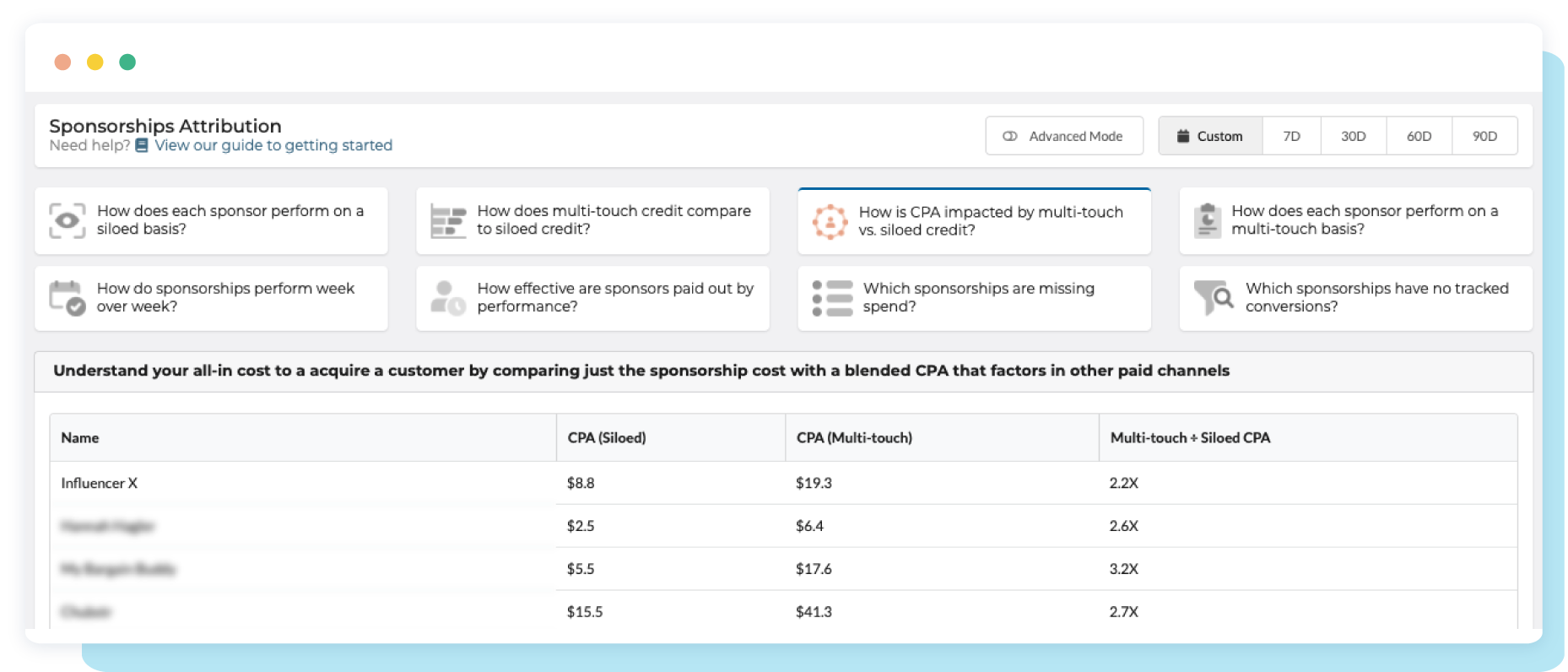Click the funnel search icon for no tracked conversions
This screenshot has height=672, width=1568.
1214,298
